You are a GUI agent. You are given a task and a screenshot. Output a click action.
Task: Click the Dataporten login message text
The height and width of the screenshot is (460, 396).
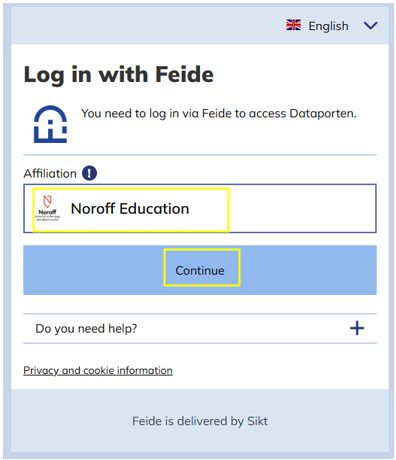[x=219, y=114]
